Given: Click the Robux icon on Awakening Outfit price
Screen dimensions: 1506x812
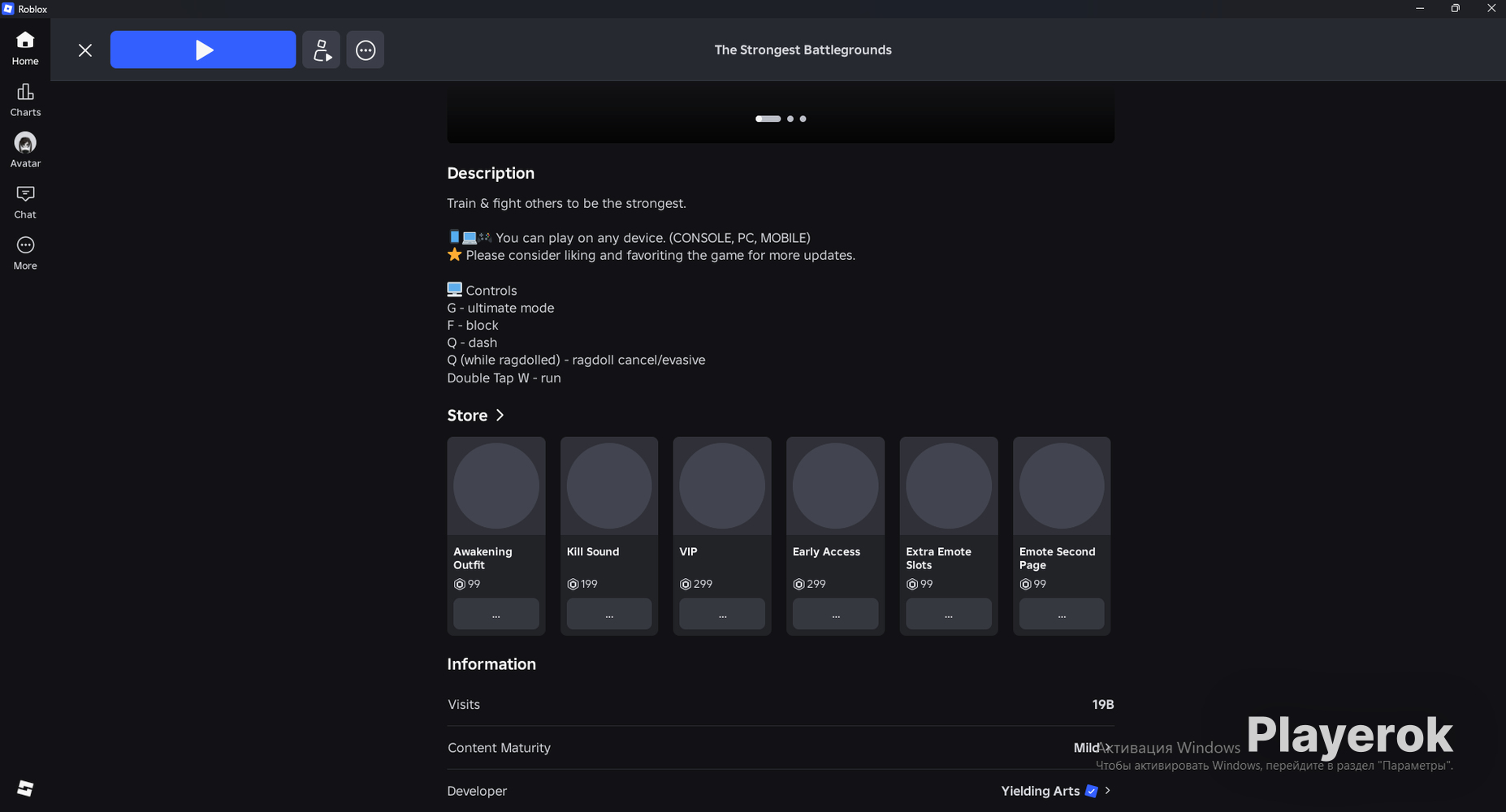Looking at the screenshot, I should coord(460,584).
